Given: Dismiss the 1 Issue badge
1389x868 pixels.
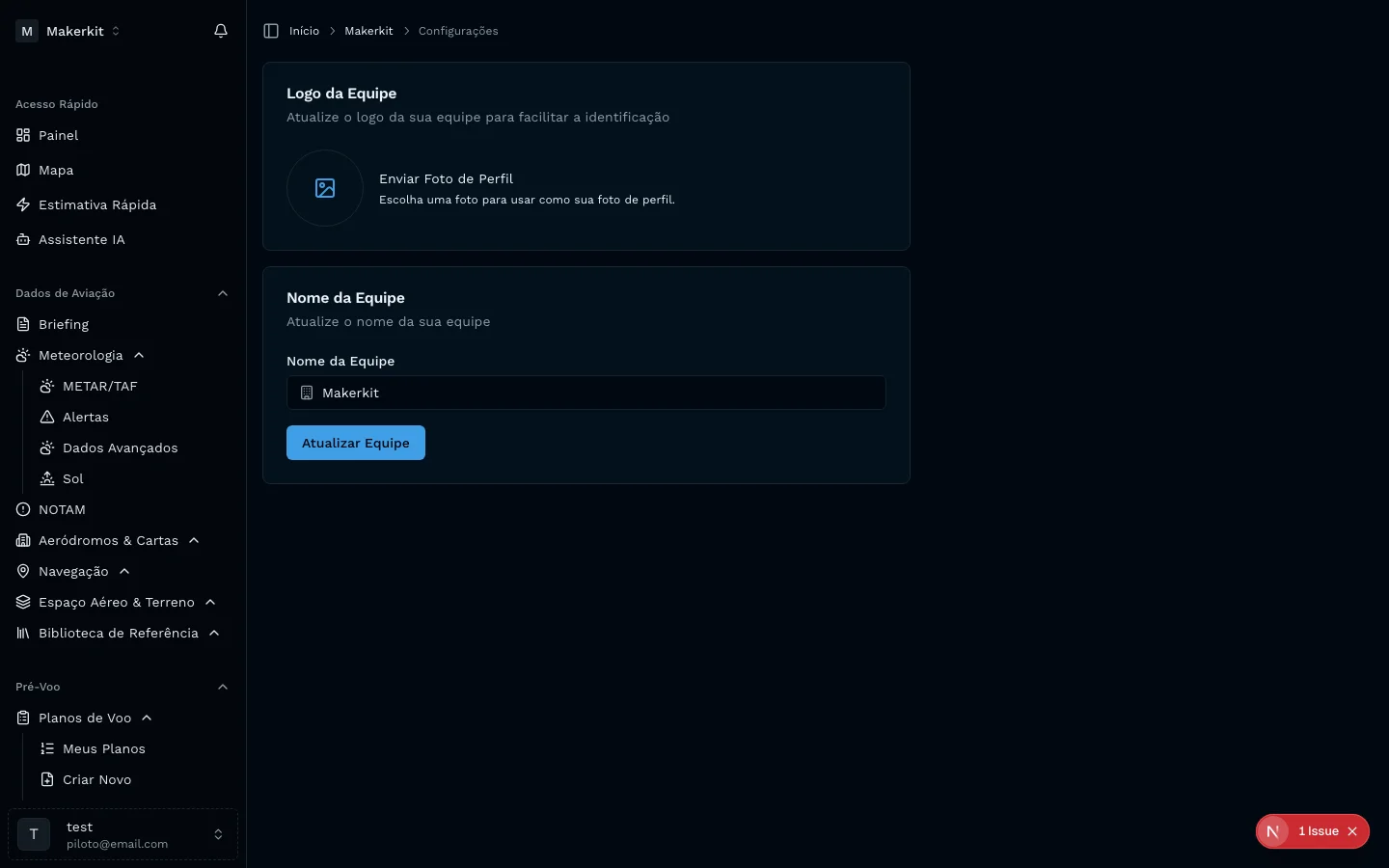Looking at the screenshot, I should click(x=1352, y=831).
